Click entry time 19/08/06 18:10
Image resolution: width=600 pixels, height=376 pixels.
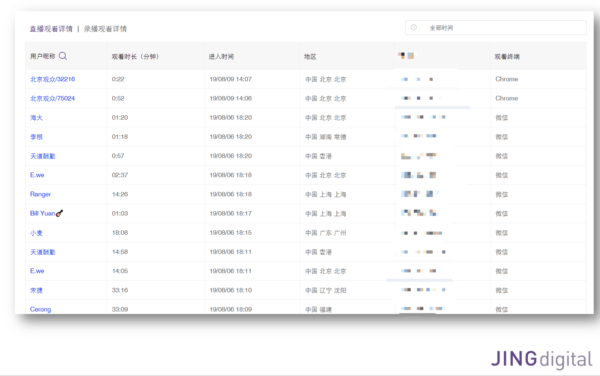(231, 290)
